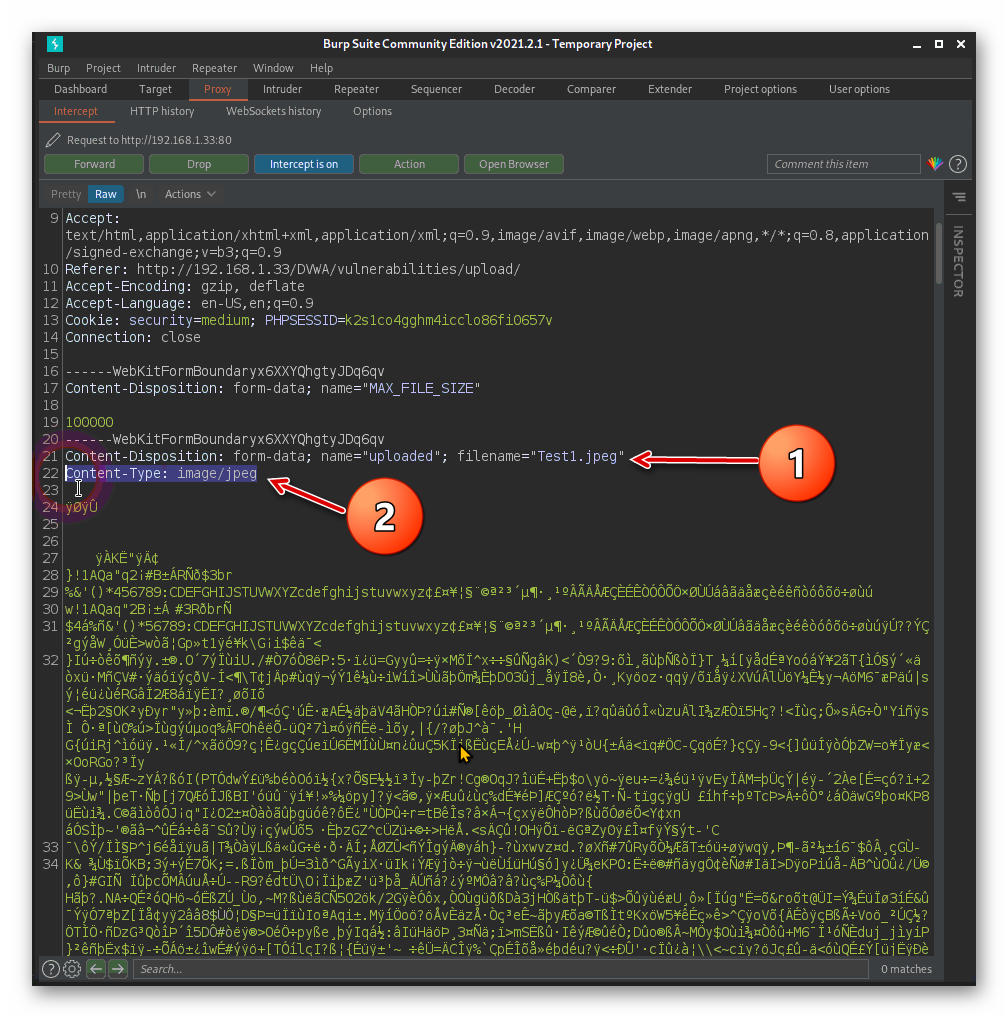Open search settings gear icon
This screenshot has height=1018, width=1008.
72,969
